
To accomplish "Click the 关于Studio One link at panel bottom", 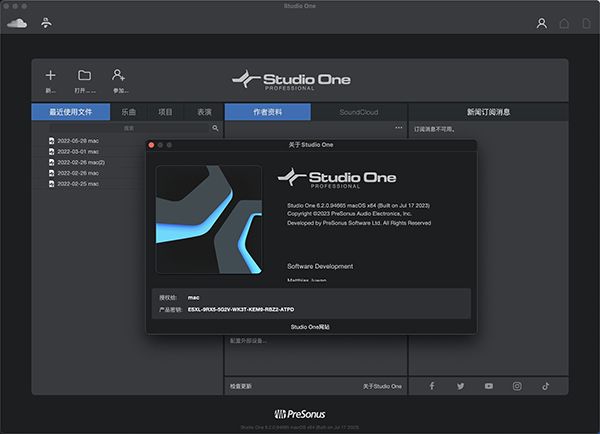I will click(x=382, y=386).
